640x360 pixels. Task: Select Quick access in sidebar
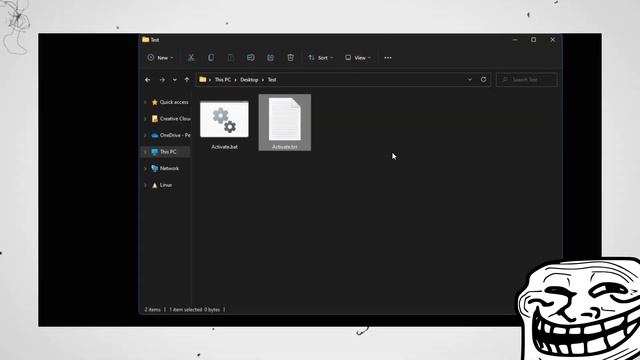174,102
